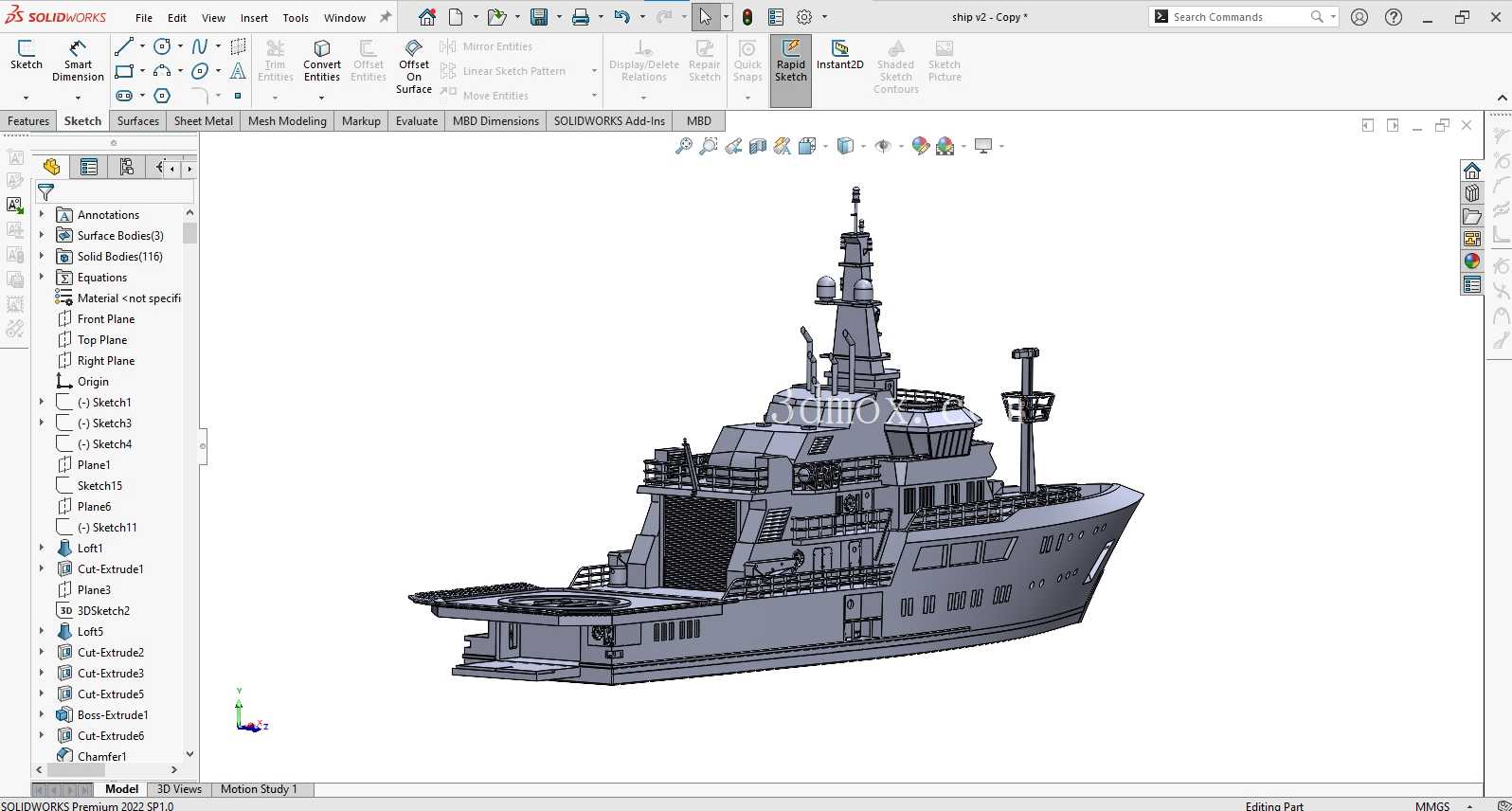Click the Zoom to Fit magnifier icon
Viewport: 1512px width, 811px height.
click(683, 146)
